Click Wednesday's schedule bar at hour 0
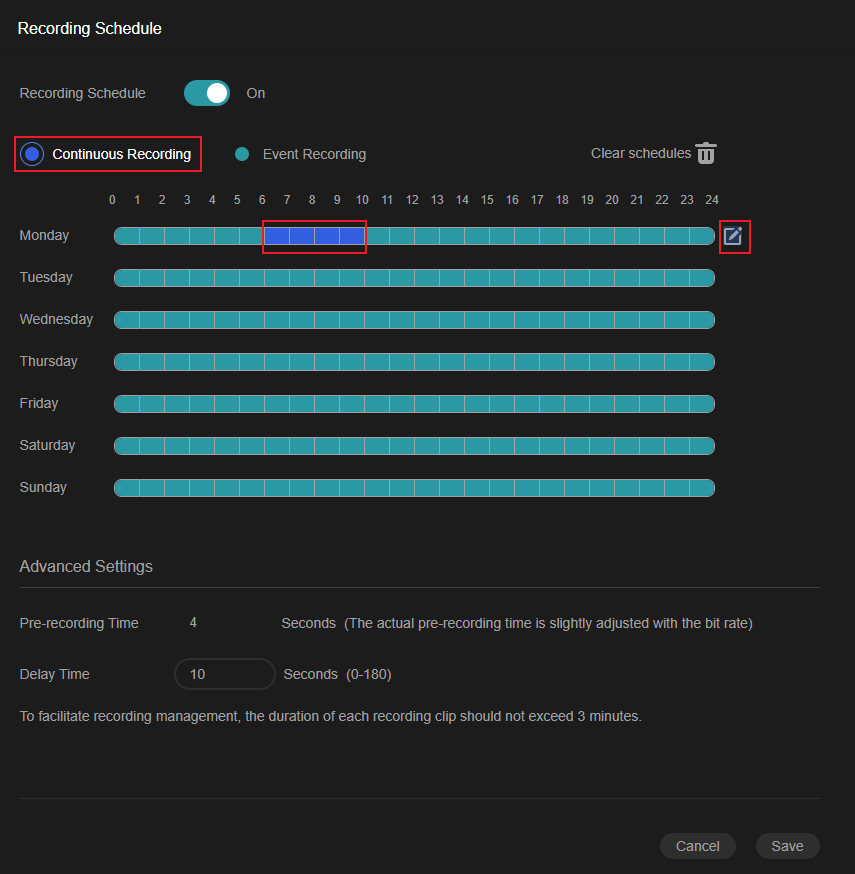This screenshot has height=874, width=855. click(127, 320)
